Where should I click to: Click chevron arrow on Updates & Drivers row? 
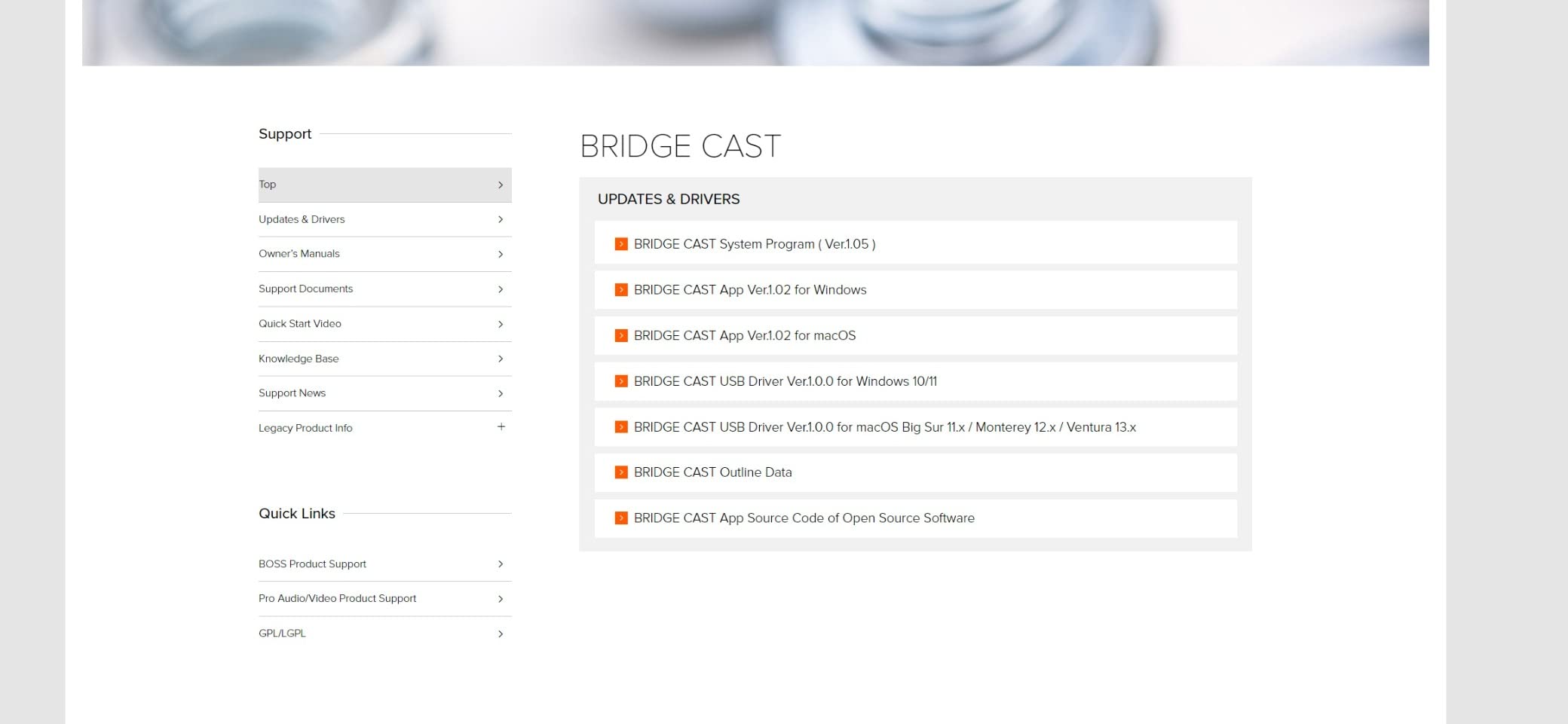click(501, 219)
